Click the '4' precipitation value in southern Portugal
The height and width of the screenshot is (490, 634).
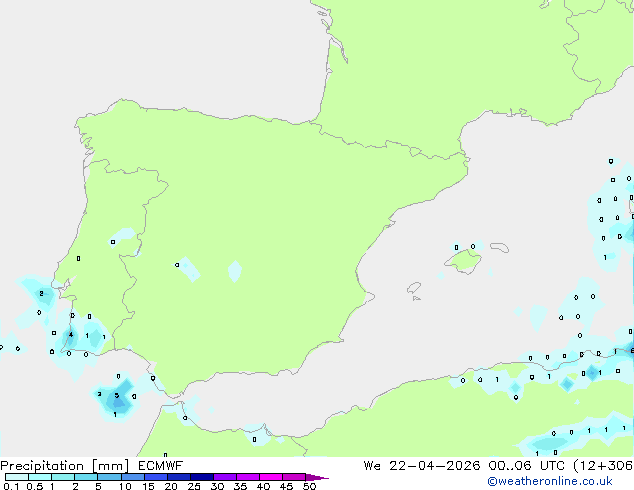[71, 335]
